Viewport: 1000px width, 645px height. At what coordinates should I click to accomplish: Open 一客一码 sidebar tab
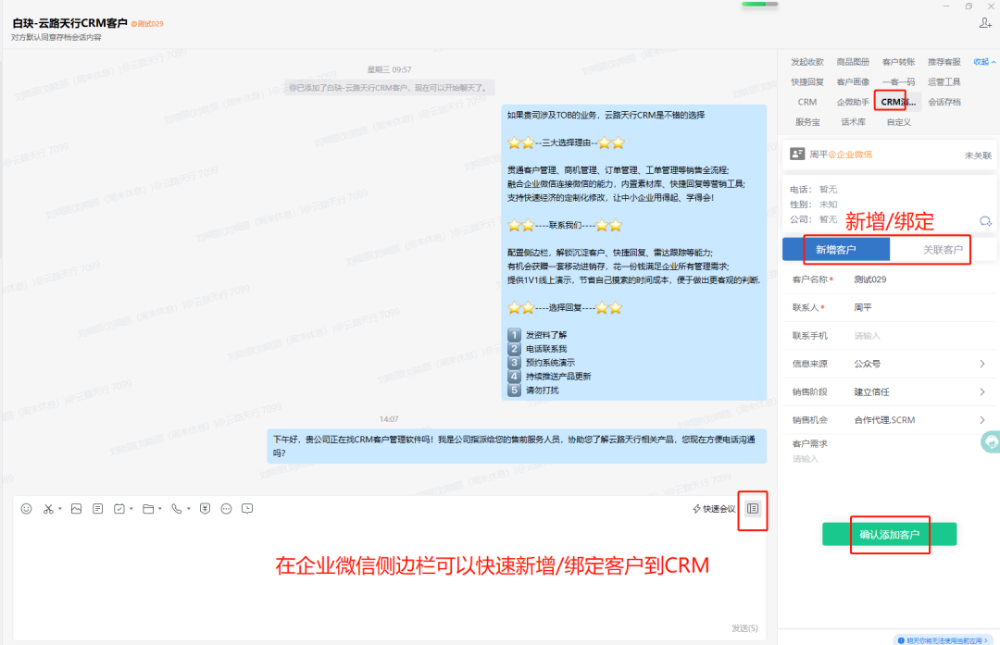(x=899, y=82)
